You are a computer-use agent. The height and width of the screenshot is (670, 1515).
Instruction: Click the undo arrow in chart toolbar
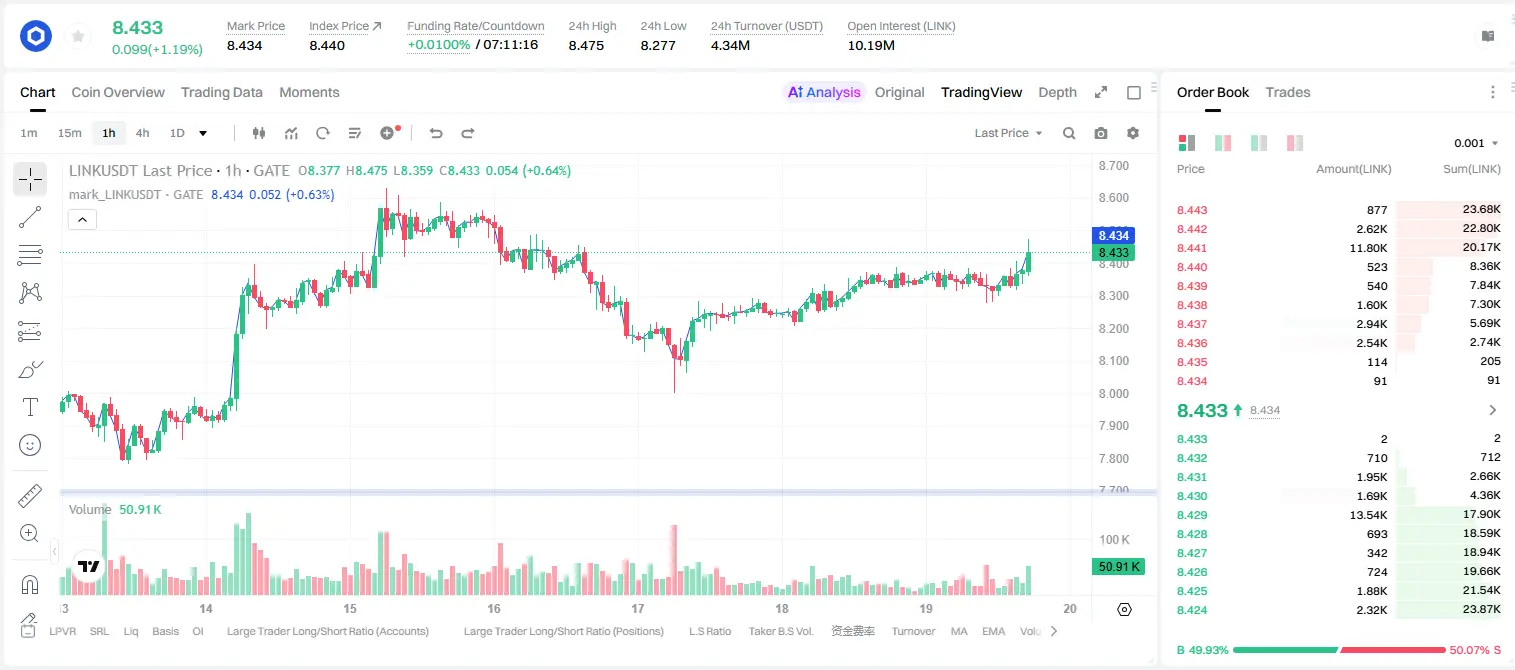click(436, 133)
